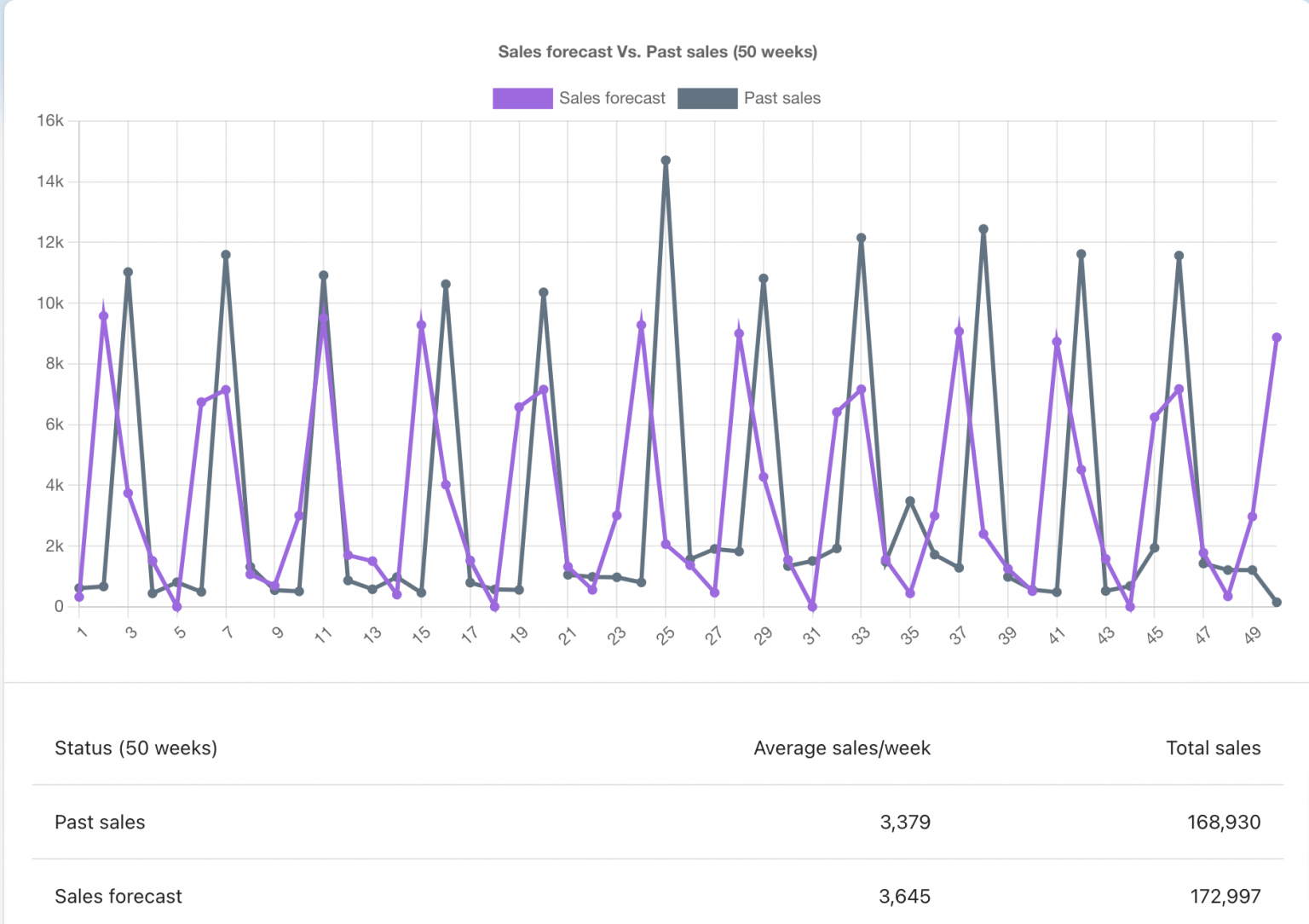1309x924 pixels.
Task: Click the '4k' y-axis label
Action: click(x=55, y=485)
